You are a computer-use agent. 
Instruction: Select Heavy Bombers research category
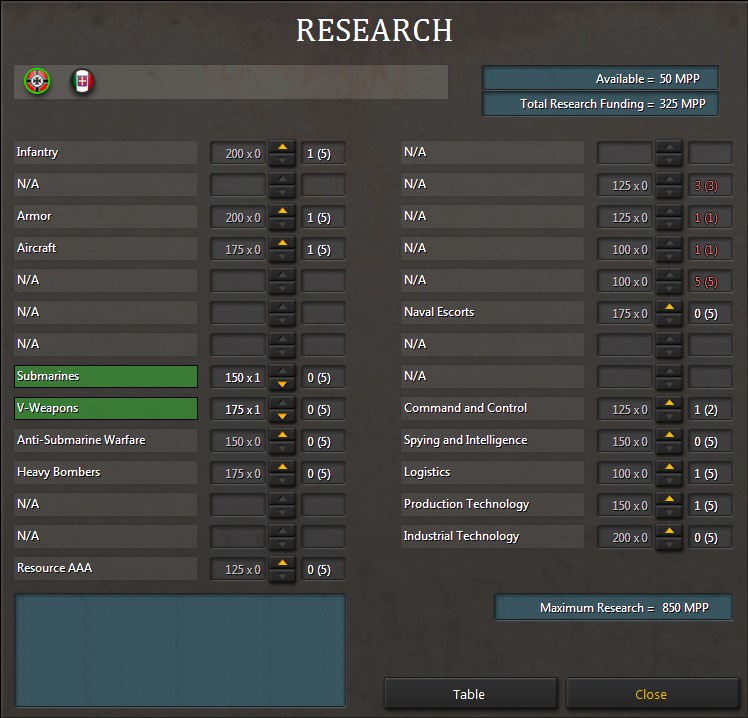(105, 472)
